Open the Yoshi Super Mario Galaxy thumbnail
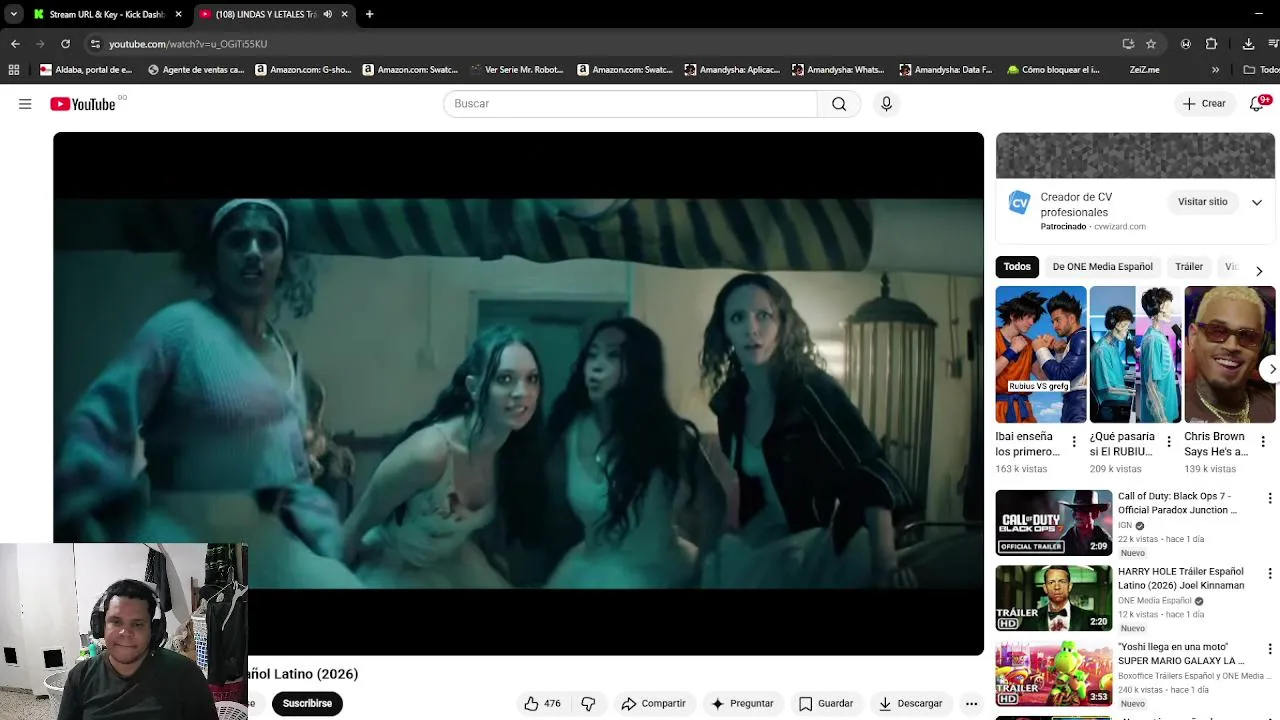Screen dimensions: 1280x720 [1053, 674]
